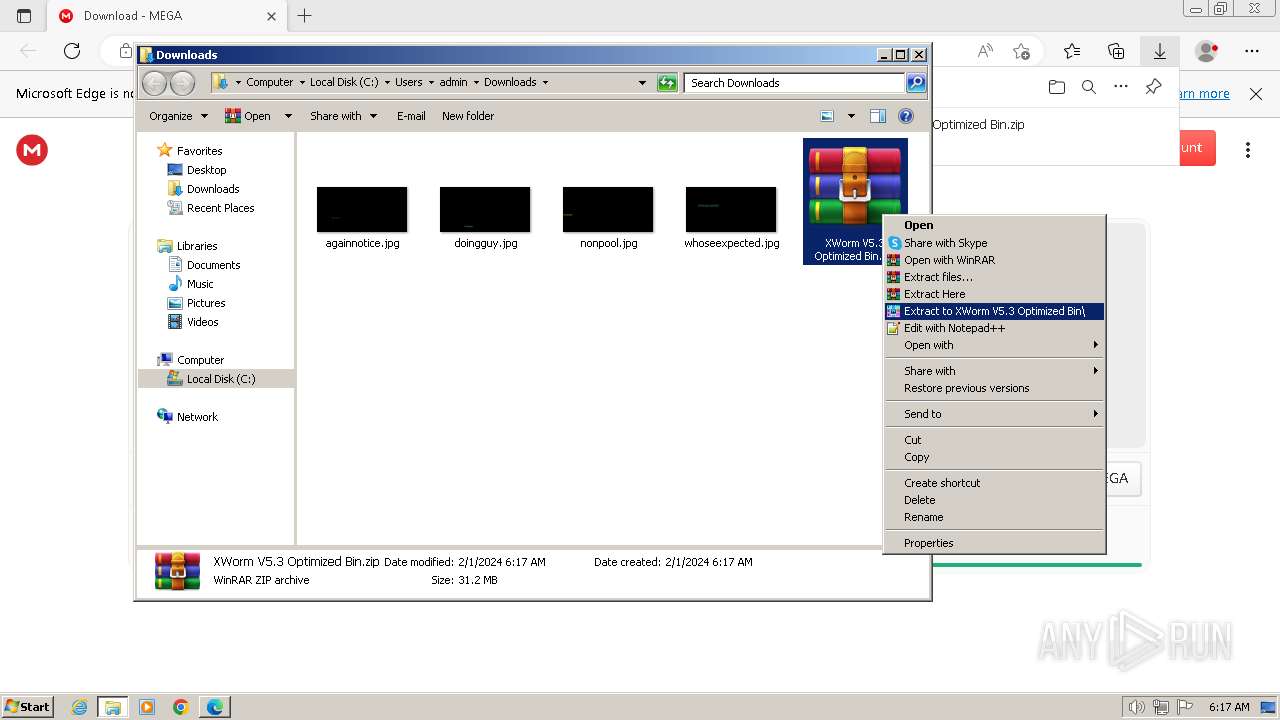The height and width of the screenshot is (720, 1280).
Task: Open the Organize toolbar menu
Action: click(x=178, y=116)
